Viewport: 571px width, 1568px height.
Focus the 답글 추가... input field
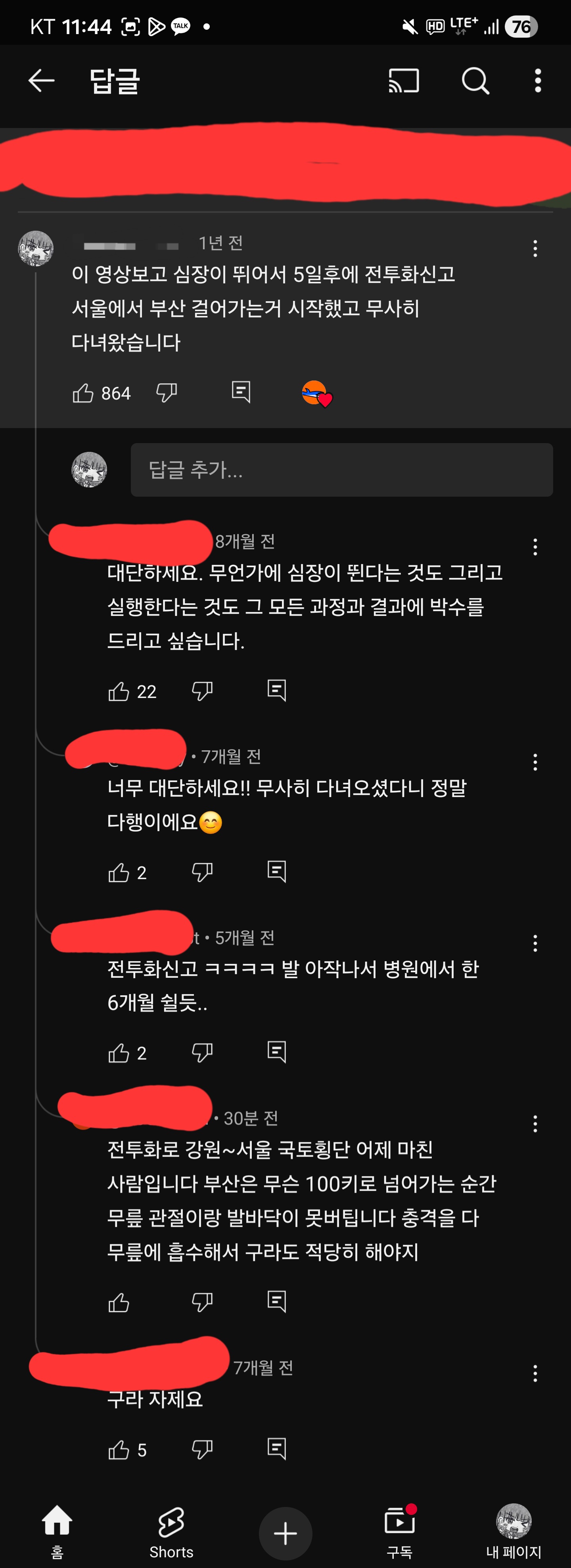341,469
